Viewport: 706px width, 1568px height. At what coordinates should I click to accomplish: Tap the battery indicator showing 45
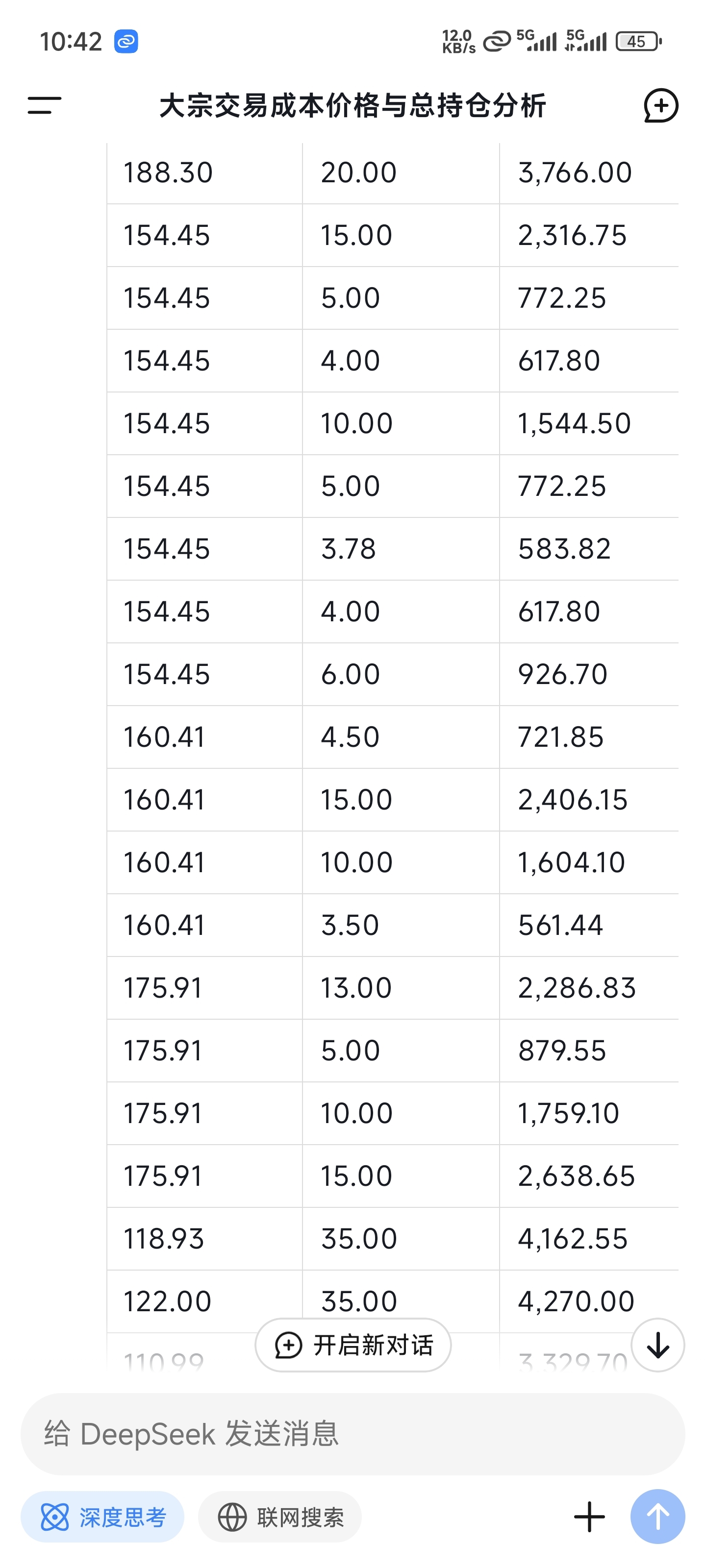638,41
